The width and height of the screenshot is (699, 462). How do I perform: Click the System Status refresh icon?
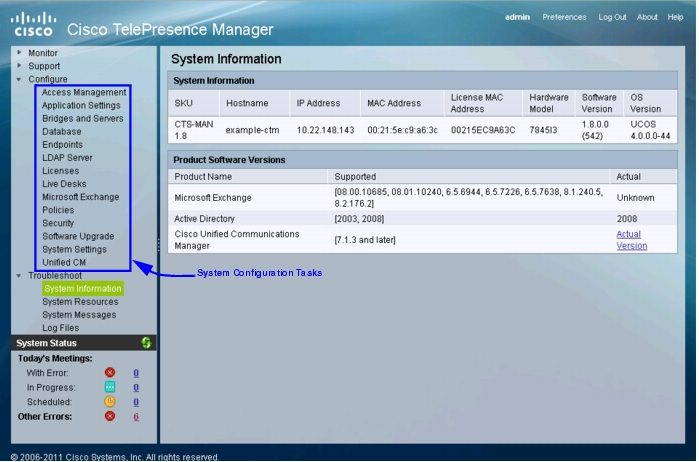pyautogui.click(x=146, y=343)
